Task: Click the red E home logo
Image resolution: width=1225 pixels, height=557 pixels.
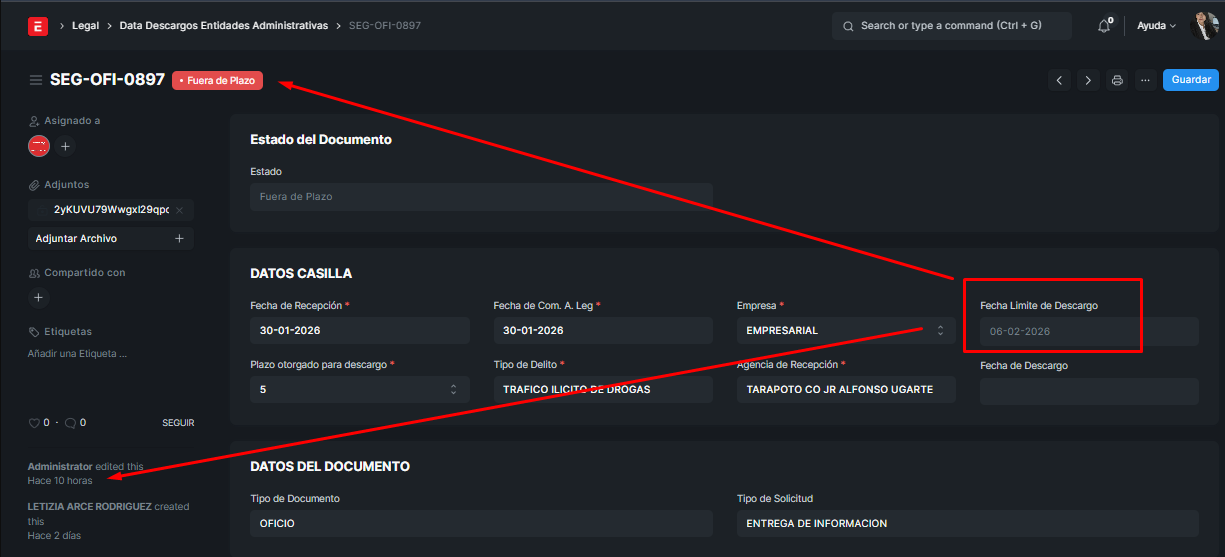Action: 37,26
